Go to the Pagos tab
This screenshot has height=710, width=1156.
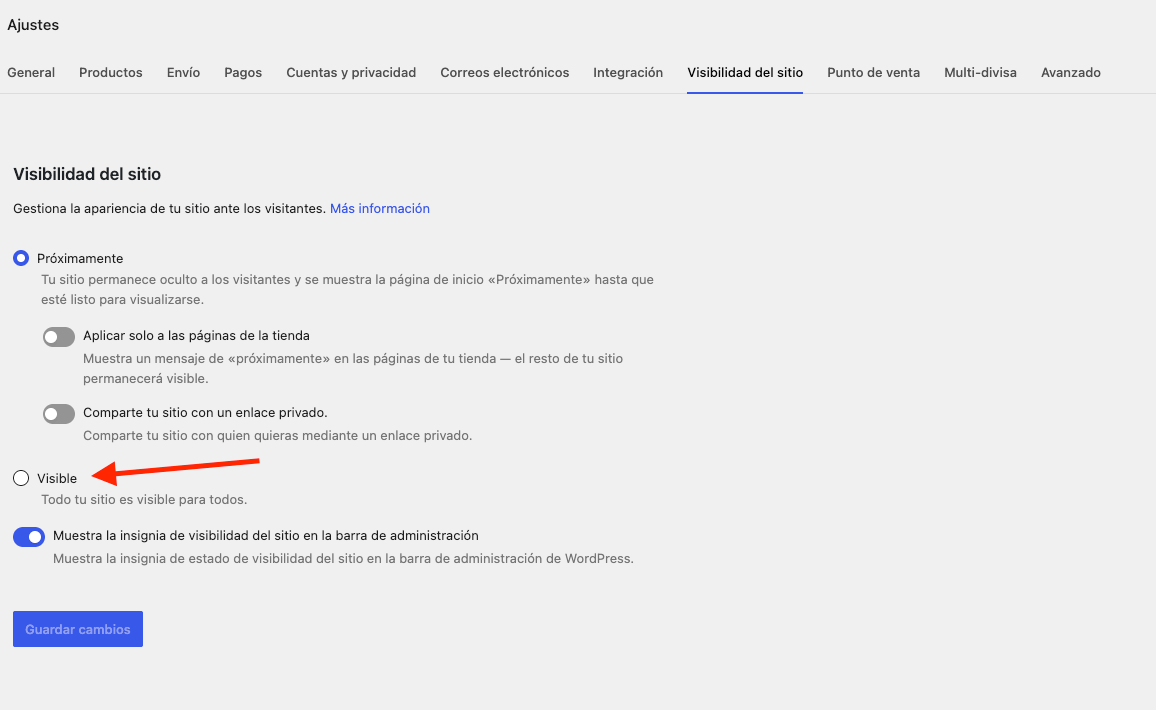[243, 72]
